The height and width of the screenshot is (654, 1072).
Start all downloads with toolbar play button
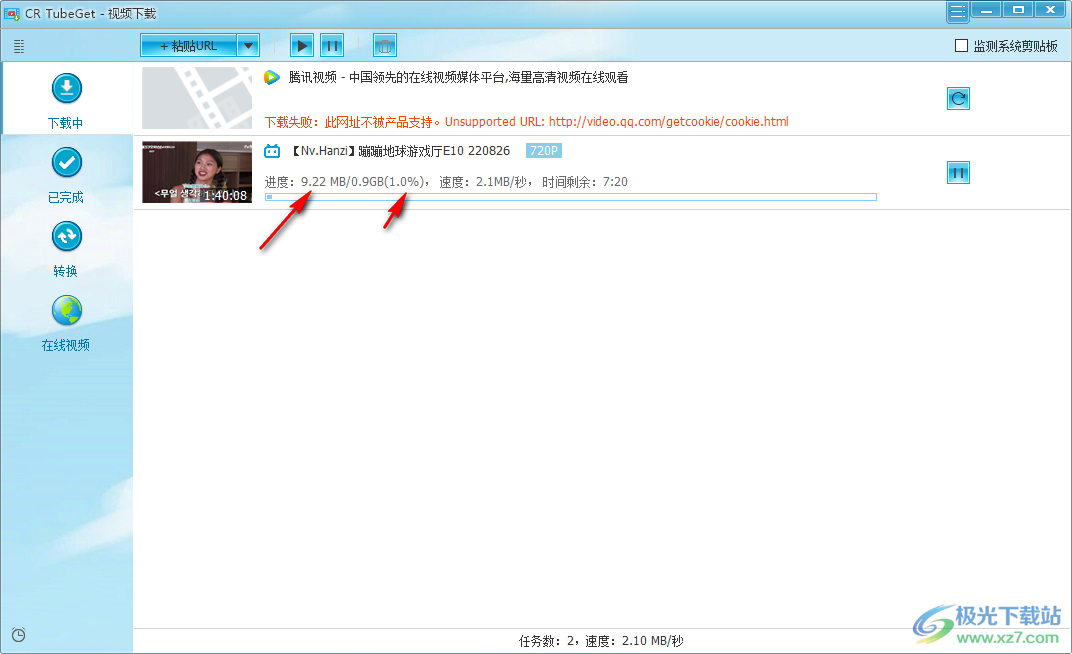click(302, 46)
